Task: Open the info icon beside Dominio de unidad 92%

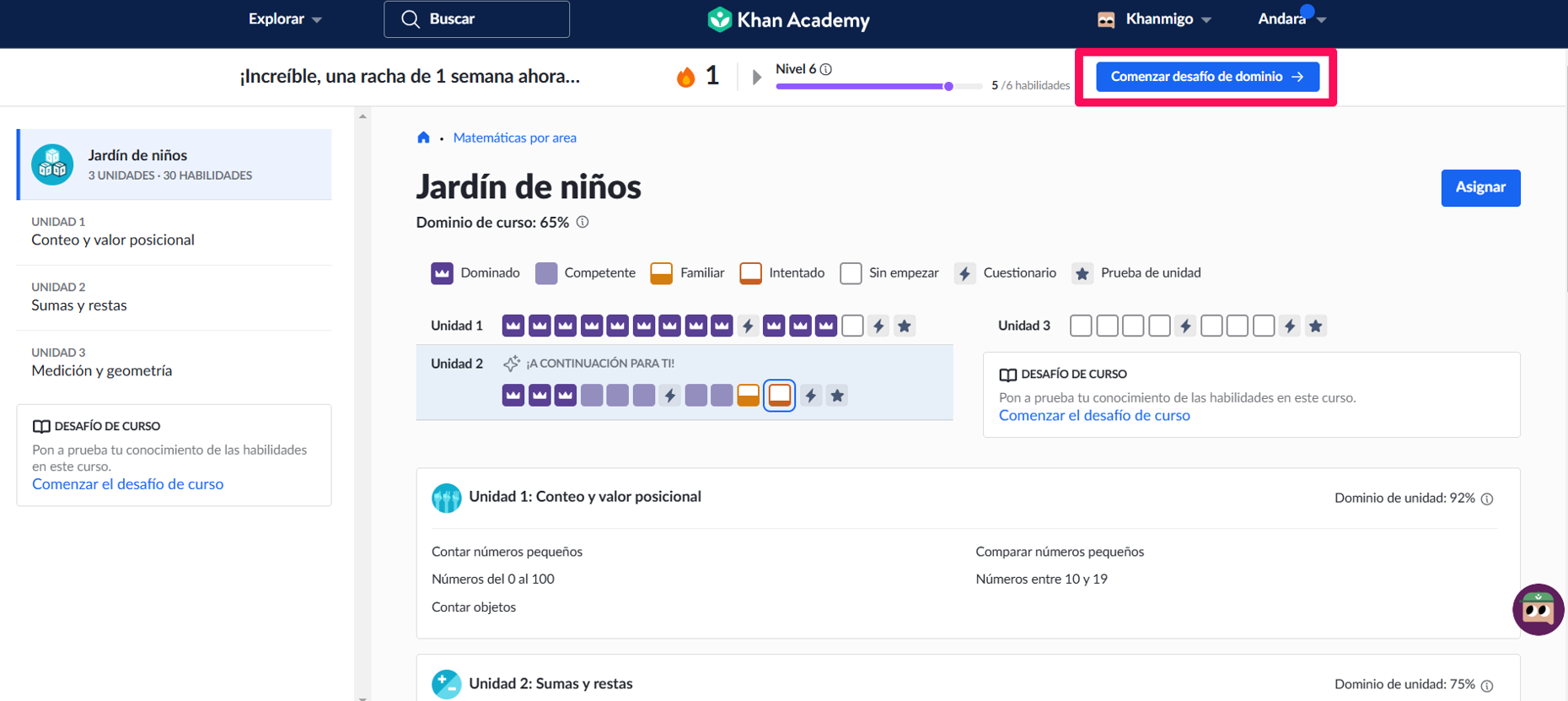Action: pyautogui.click(x=1487, y=499)
